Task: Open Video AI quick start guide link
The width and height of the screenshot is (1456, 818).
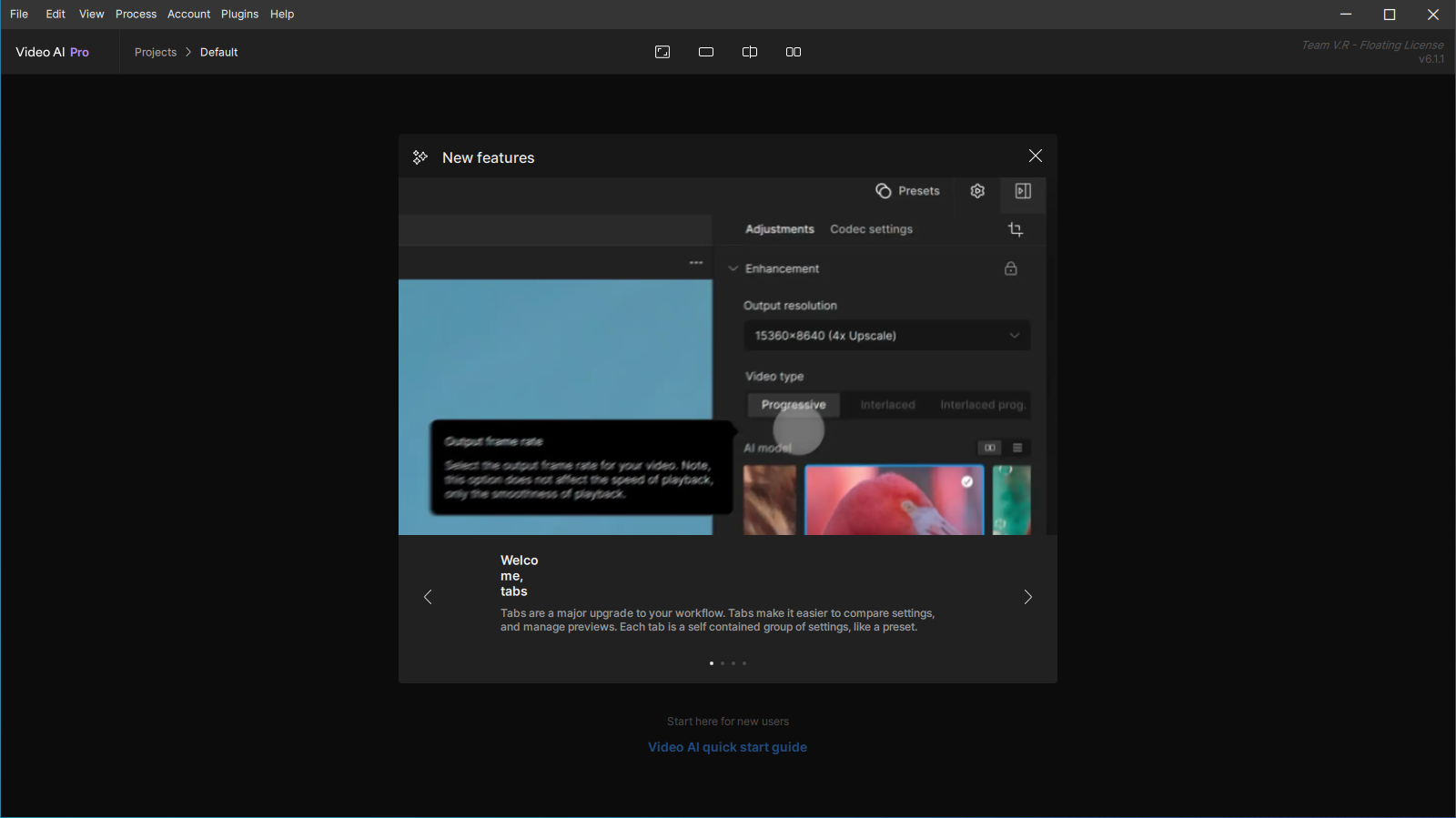Action: 727,747
